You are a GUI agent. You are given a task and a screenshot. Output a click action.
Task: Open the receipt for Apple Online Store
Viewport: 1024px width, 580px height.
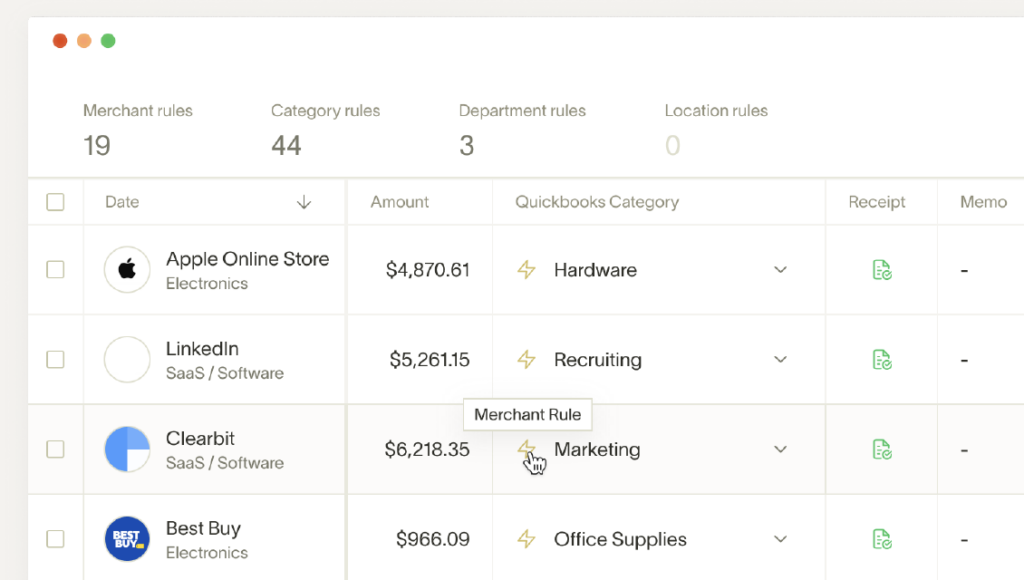(882, 270)
